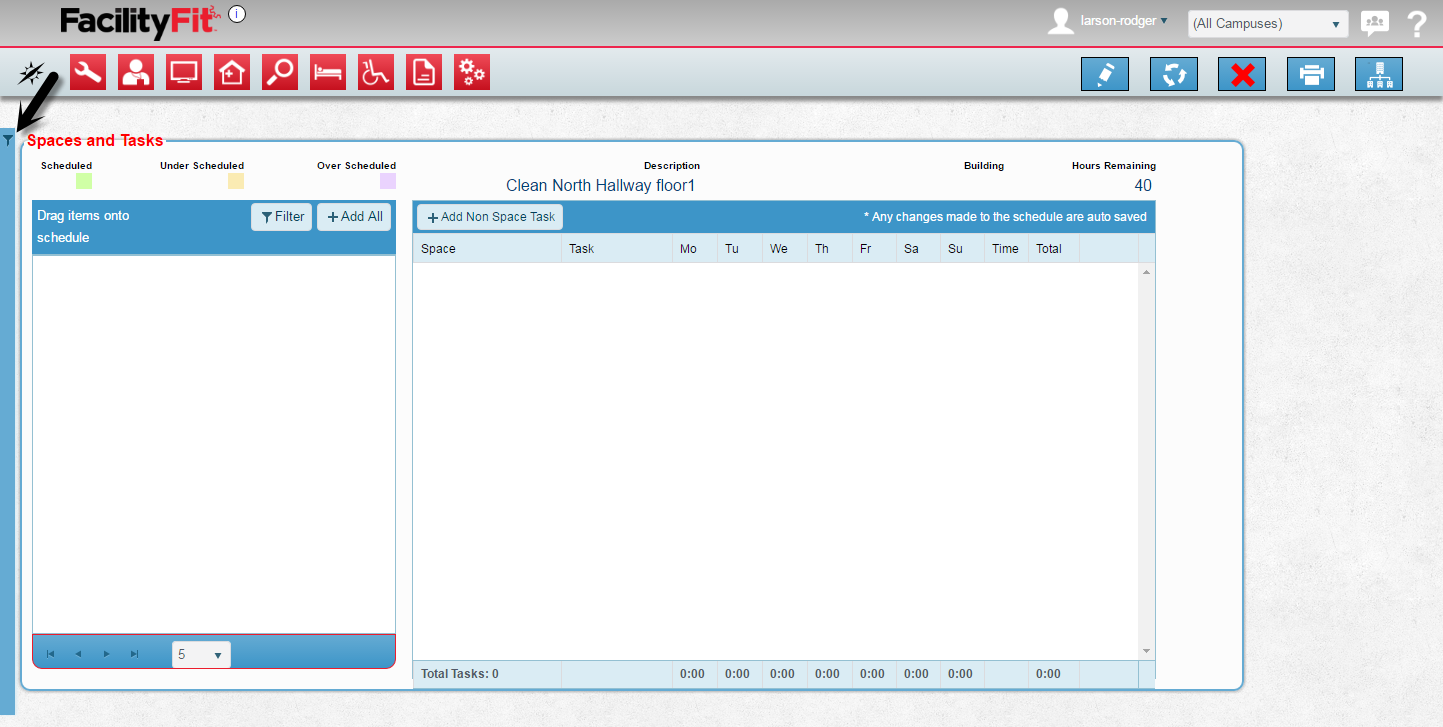The image size is (1443, 727).
Task: Click Add Non Space Task button
Action: (x=490, y=217)
